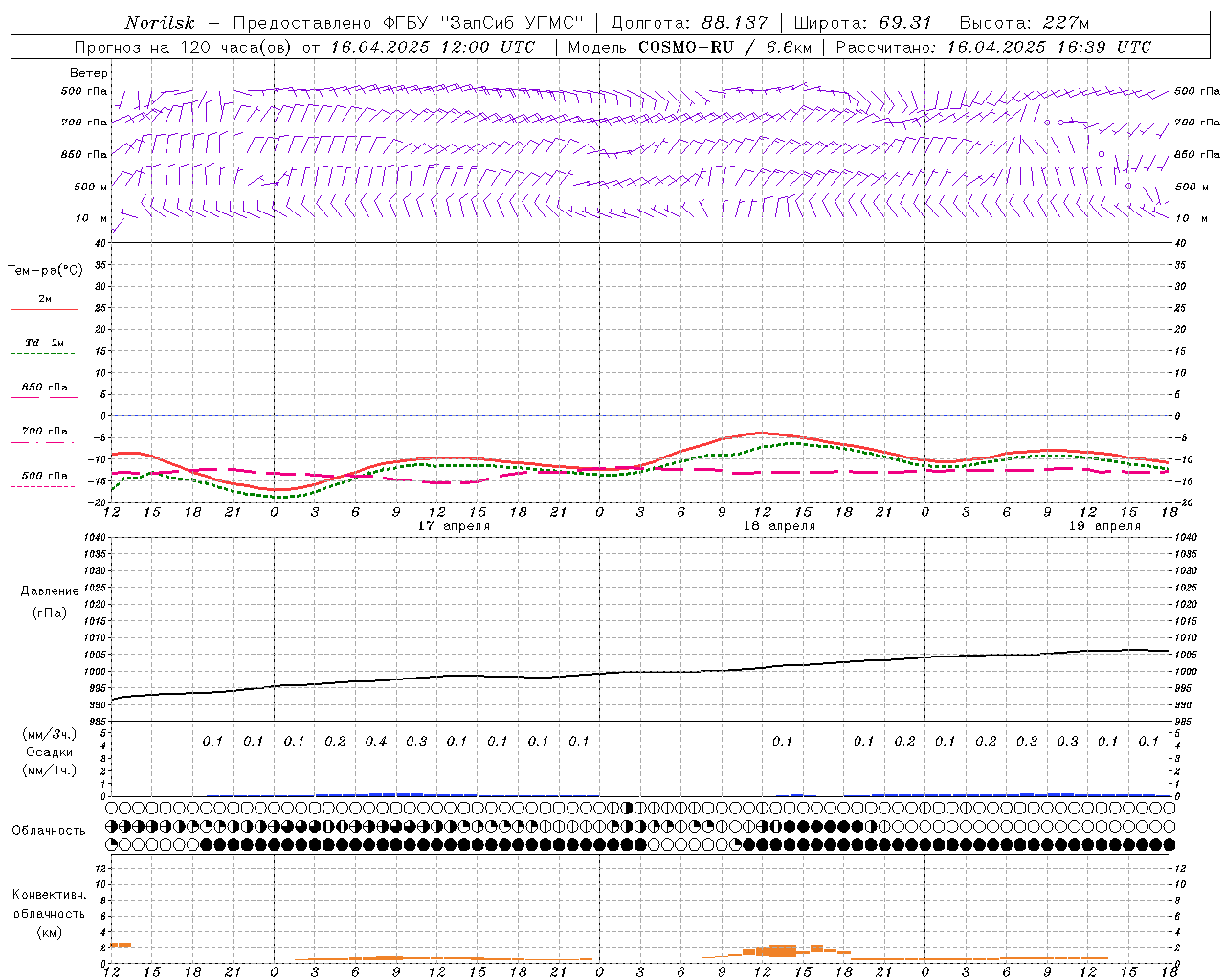Click the red line sample under '2м' legend

point(45,309)
